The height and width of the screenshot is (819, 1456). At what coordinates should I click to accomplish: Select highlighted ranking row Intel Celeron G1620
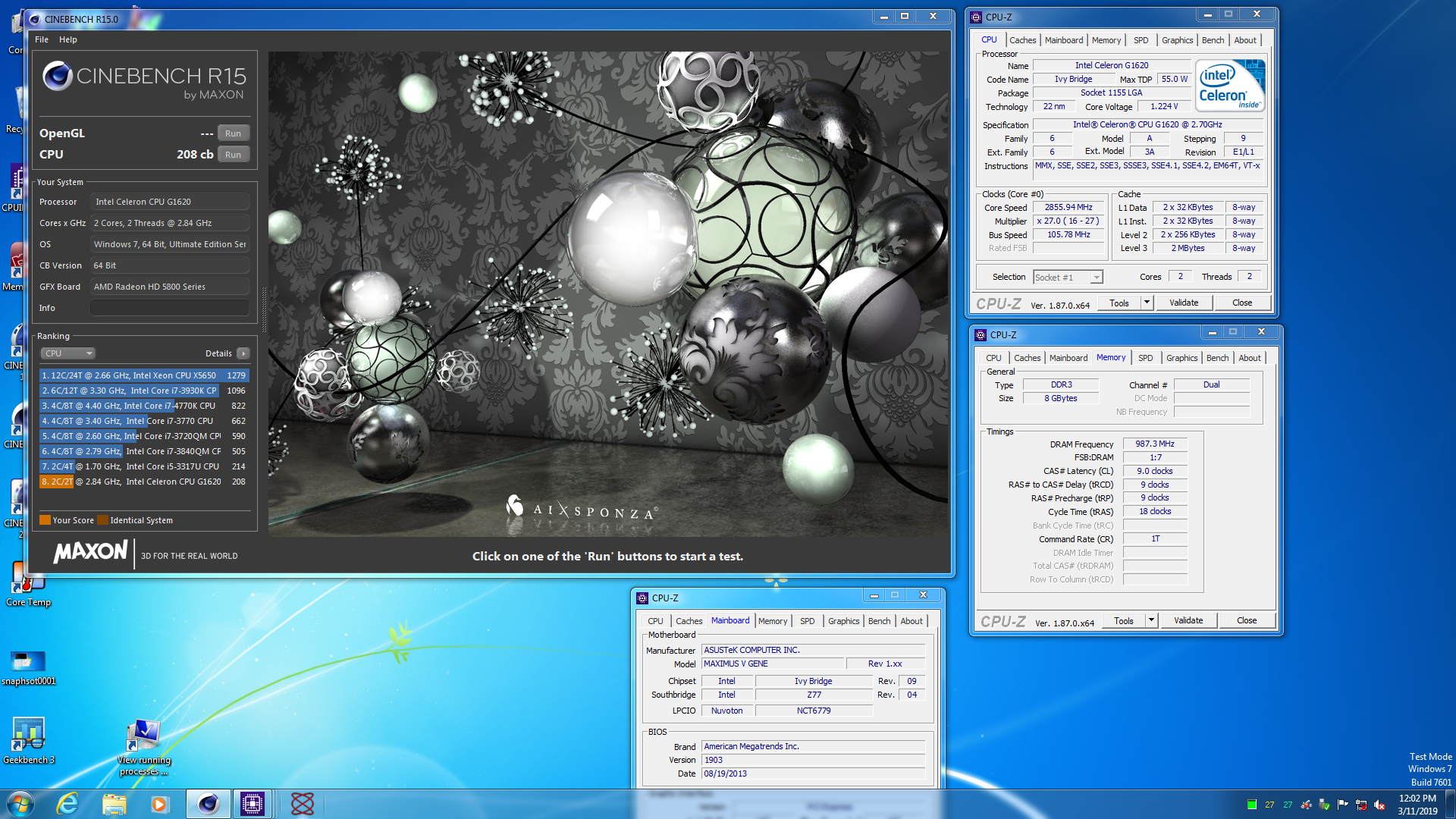[x=144, y=482]
